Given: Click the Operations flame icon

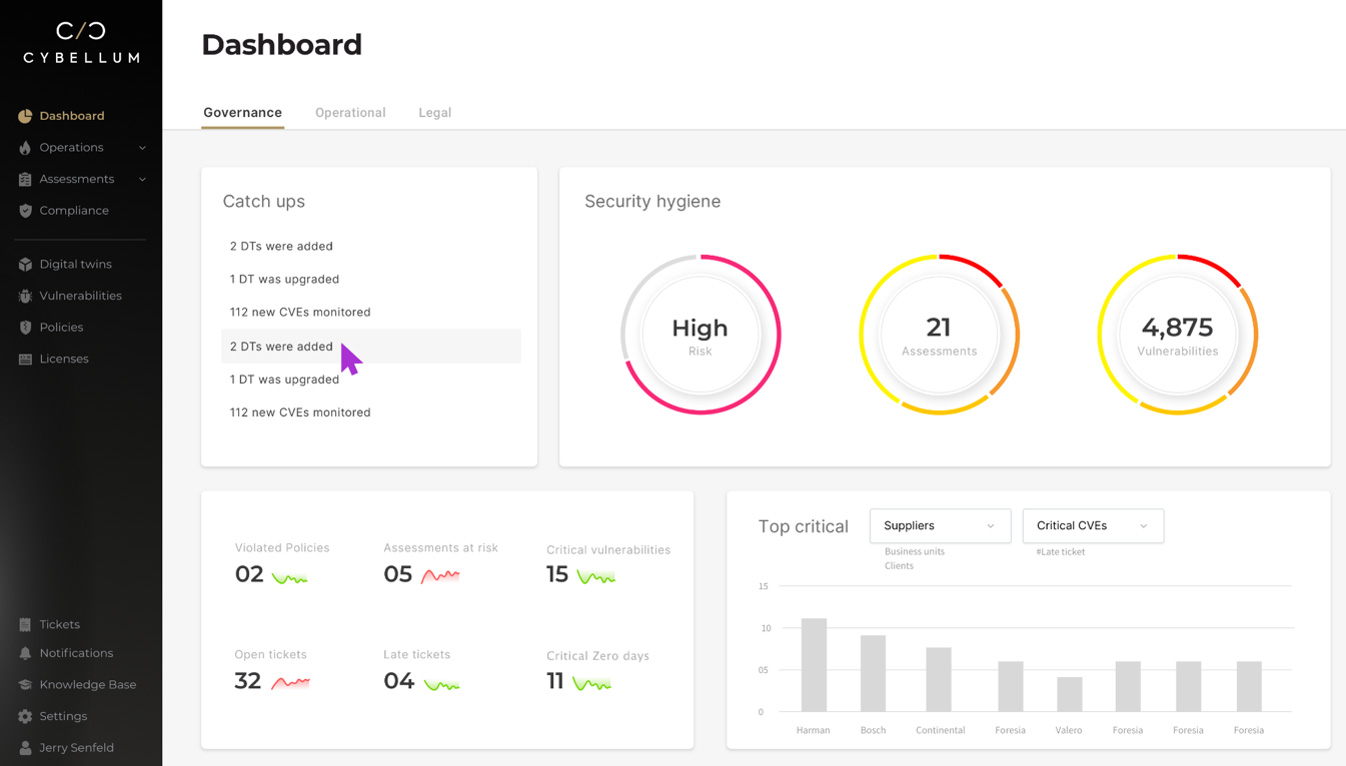Looking at the screenshot, I should (25, 148).
